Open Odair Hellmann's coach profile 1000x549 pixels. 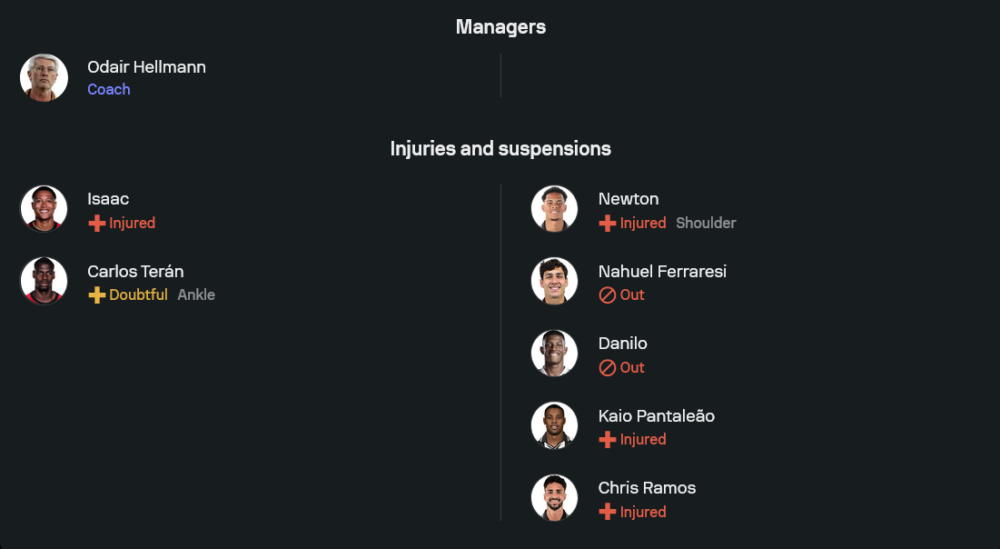point(146,67)
